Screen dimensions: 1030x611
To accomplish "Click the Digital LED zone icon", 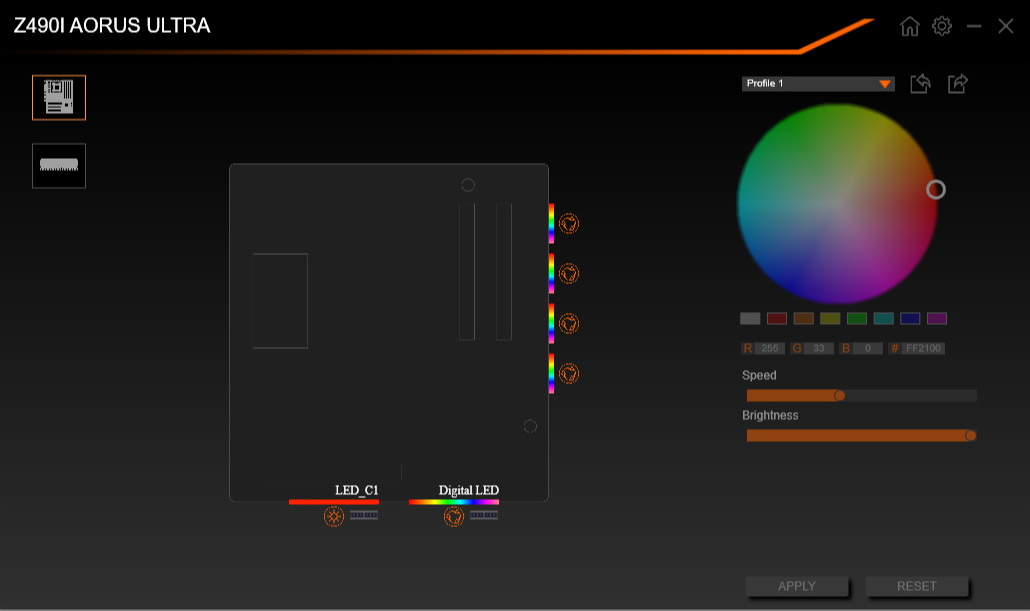I will pos(455,516).
